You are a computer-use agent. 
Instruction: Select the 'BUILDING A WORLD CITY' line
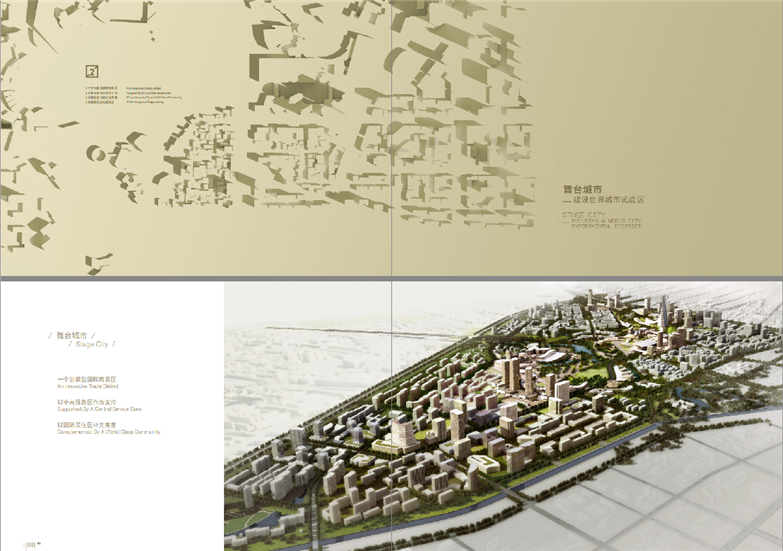coord(606,221)
